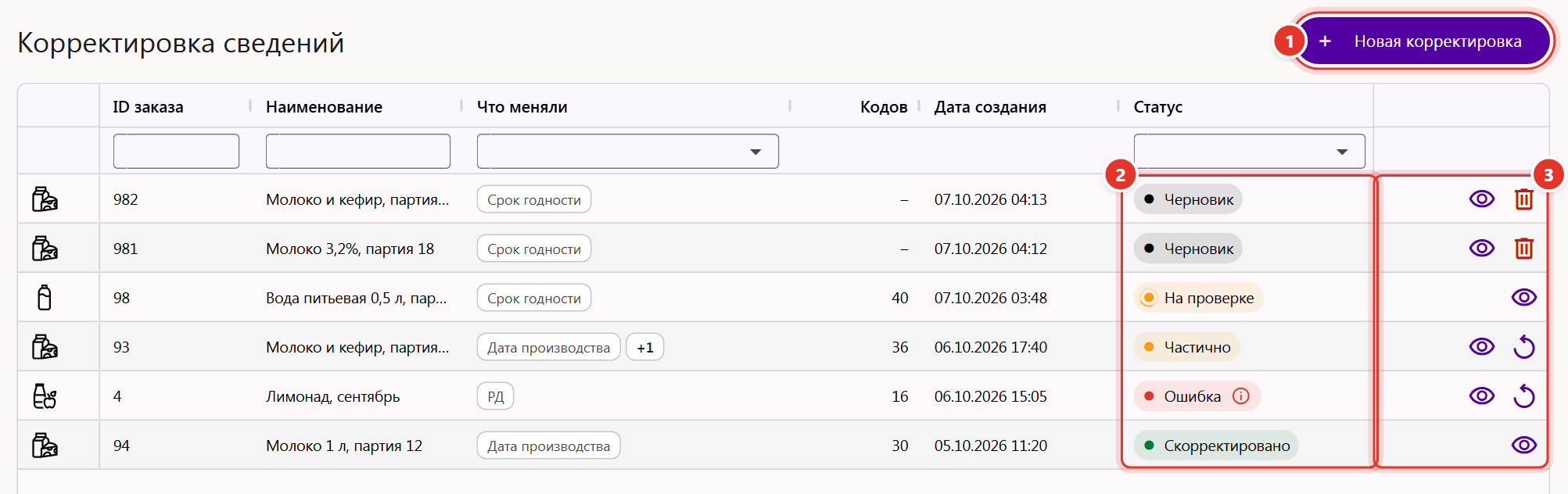Delete order 981 draft with trash icon
Image resolution: width=1568 pixels, height=494 pixels.
click(1524, 249)
